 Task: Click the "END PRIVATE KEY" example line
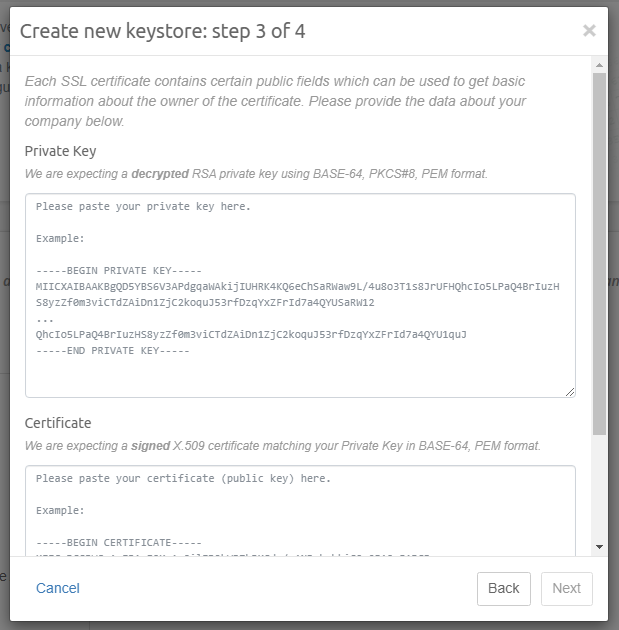point(112,351)
